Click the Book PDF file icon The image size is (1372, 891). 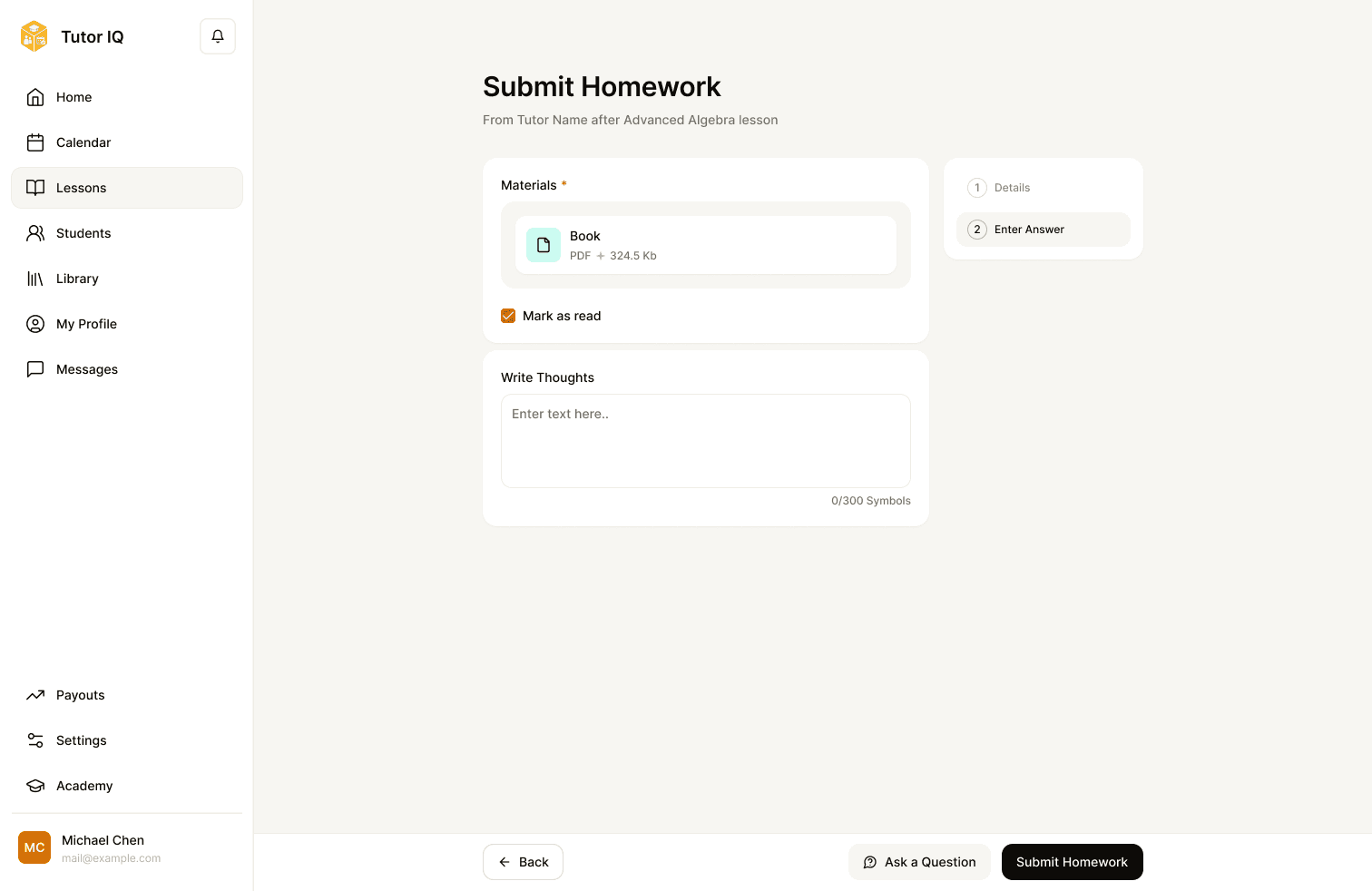pos(544,245)
